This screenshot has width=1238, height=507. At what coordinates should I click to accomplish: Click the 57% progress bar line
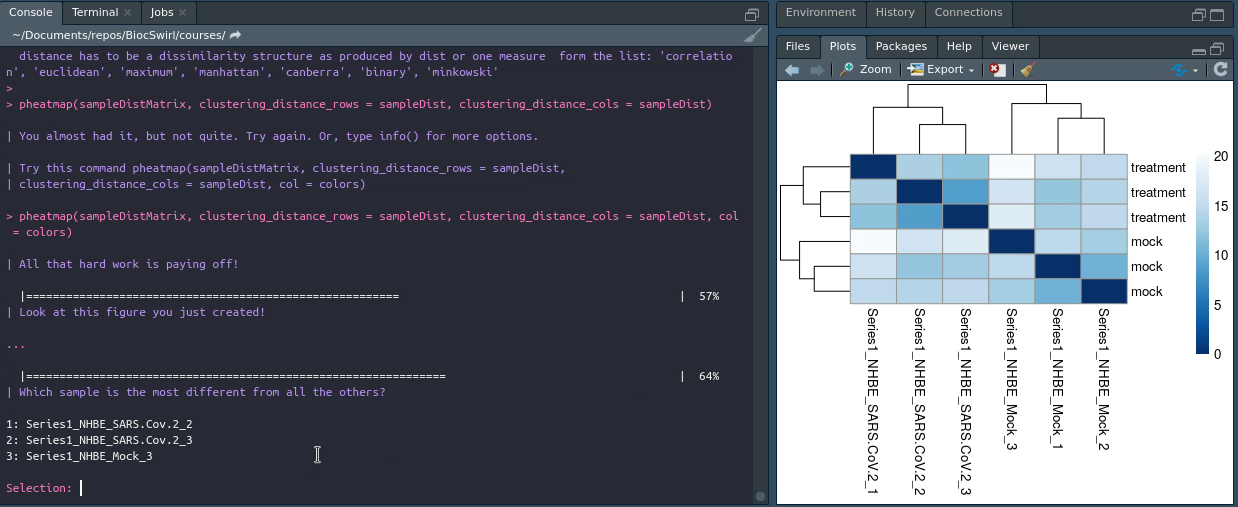(x=369, y=296)
